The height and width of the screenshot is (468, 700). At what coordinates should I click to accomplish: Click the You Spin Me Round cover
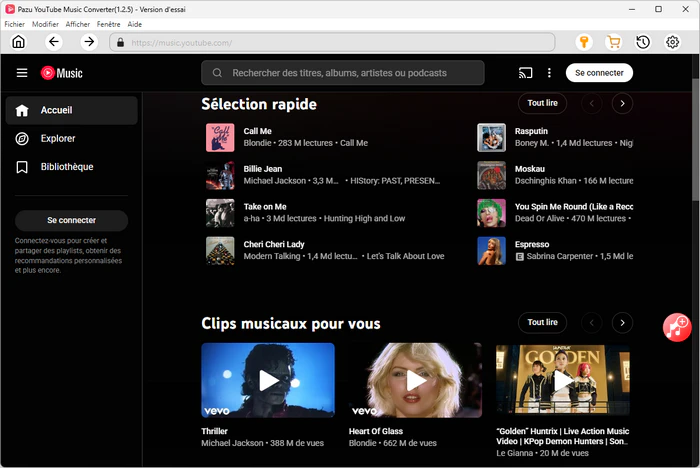(x=492, y=213)
